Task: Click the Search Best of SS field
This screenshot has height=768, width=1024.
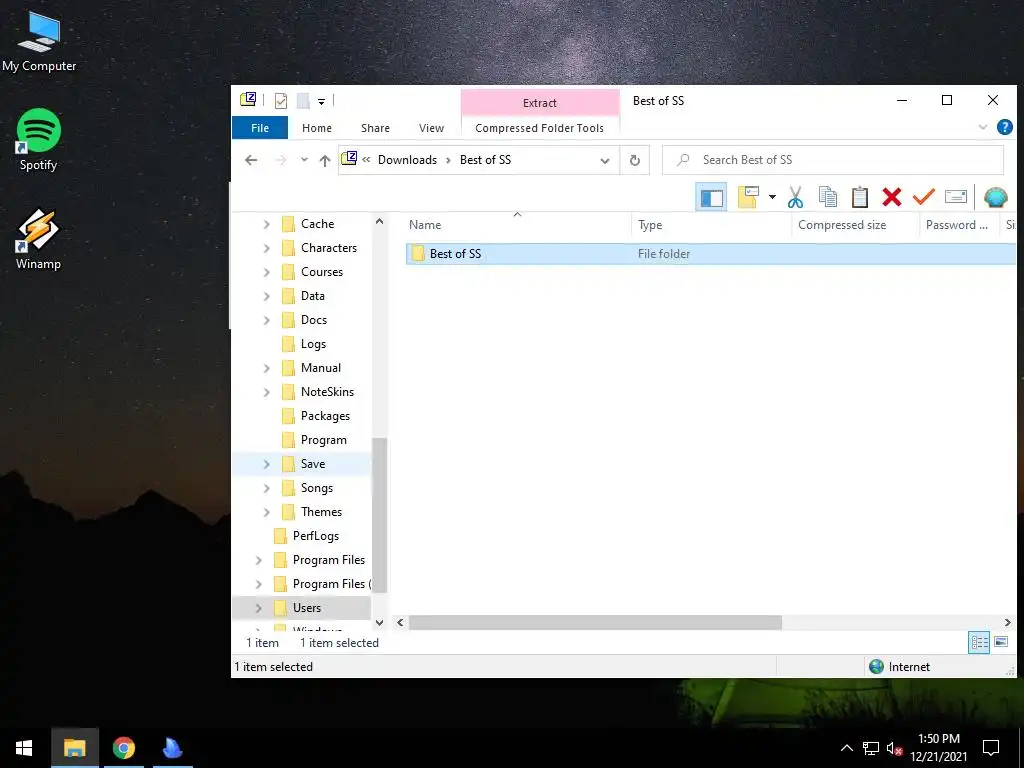Action: [833, 160]
